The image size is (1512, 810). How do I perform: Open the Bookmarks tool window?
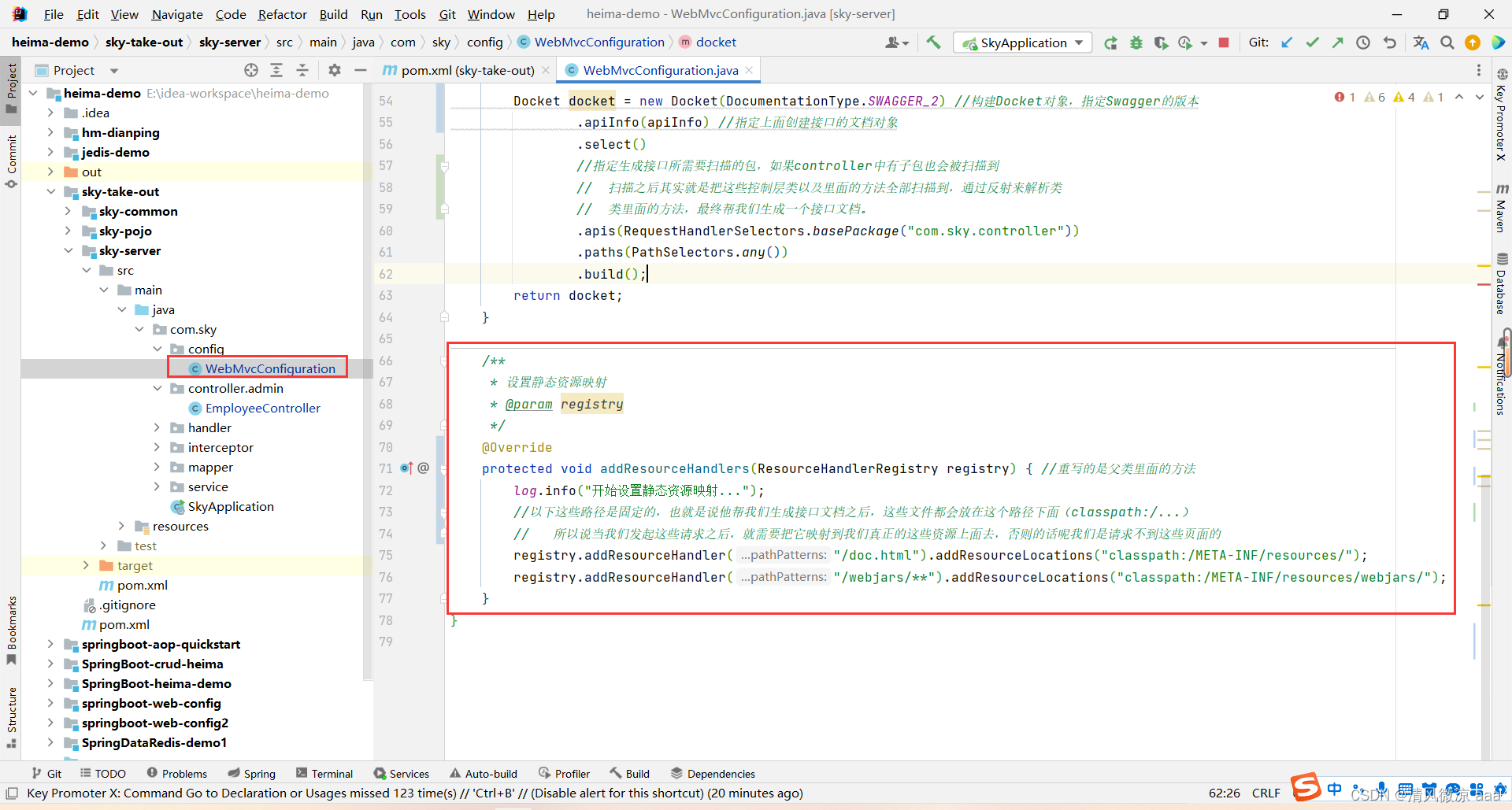click(x=11, y=630)
